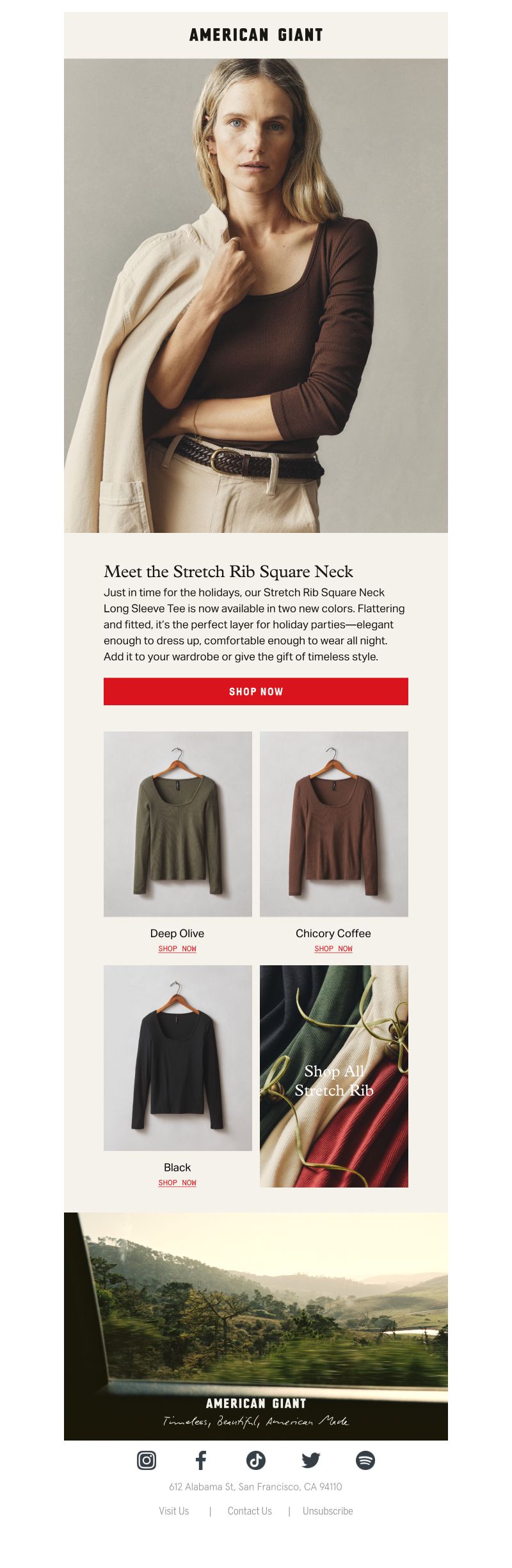The height and width of the screenshot is (1568, 512).
Task: Click the Meet the Stretch Rib Square Neck heading
Action: click(x=228, y=571)
